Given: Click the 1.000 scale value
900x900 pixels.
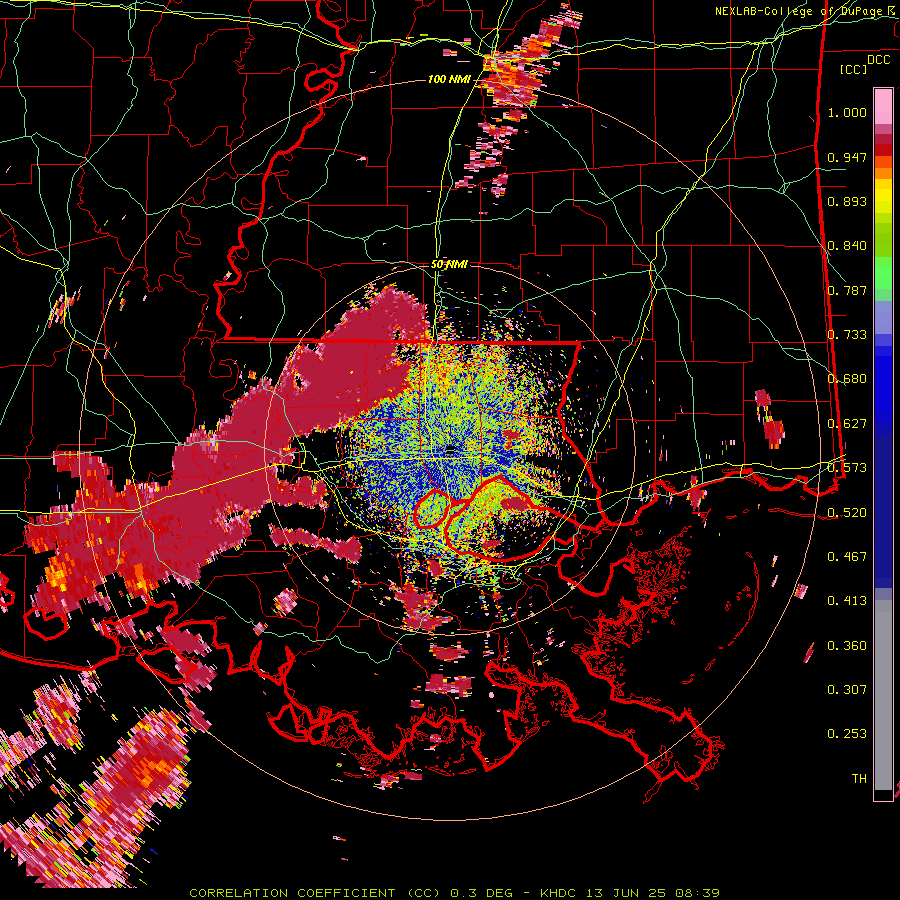Looking at the screenshot, I should point(847,112).
